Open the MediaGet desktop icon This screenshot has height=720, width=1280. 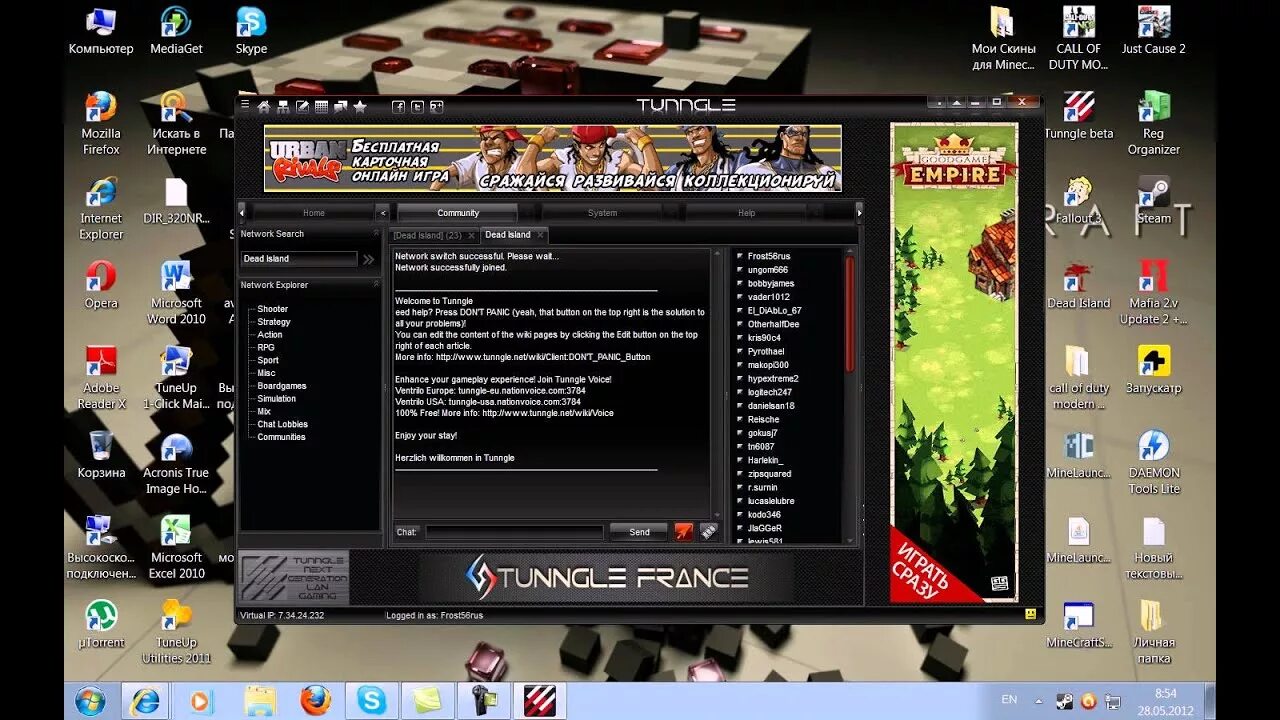(176, 32)
